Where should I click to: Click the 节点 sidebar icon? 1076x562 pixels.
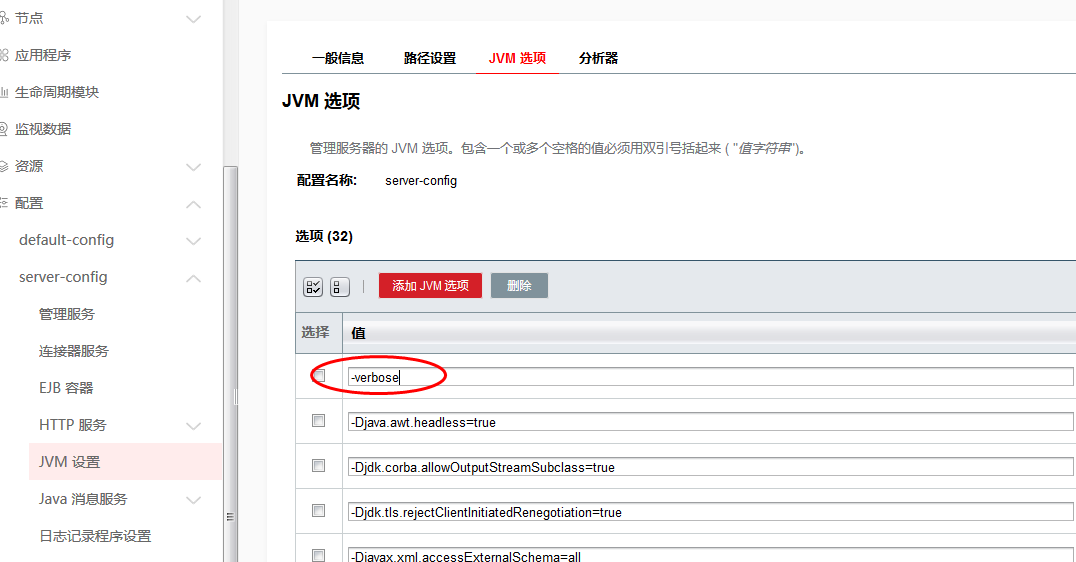point(4,18)
